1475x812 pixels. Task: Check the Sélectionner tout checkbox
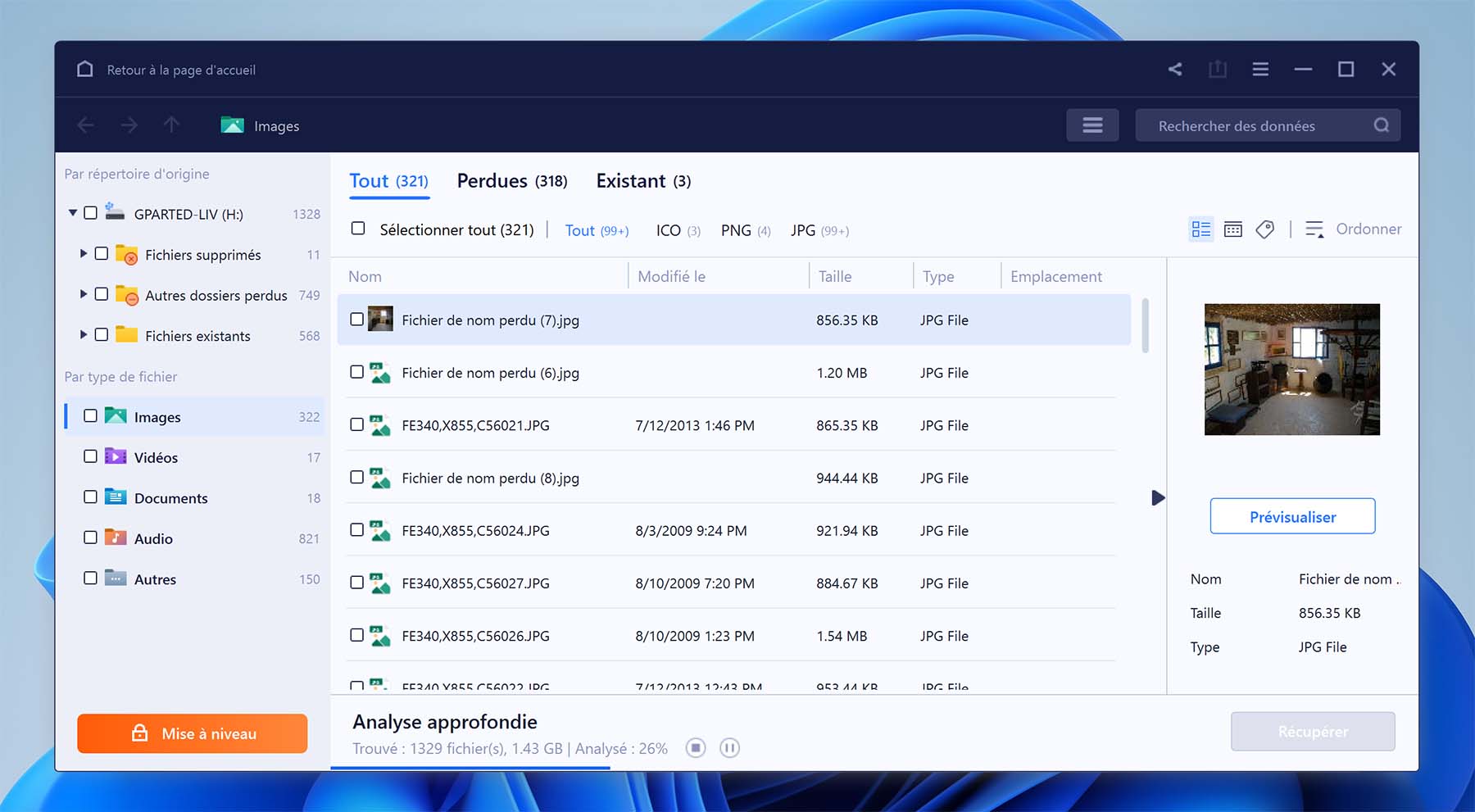tap(358, 229)
